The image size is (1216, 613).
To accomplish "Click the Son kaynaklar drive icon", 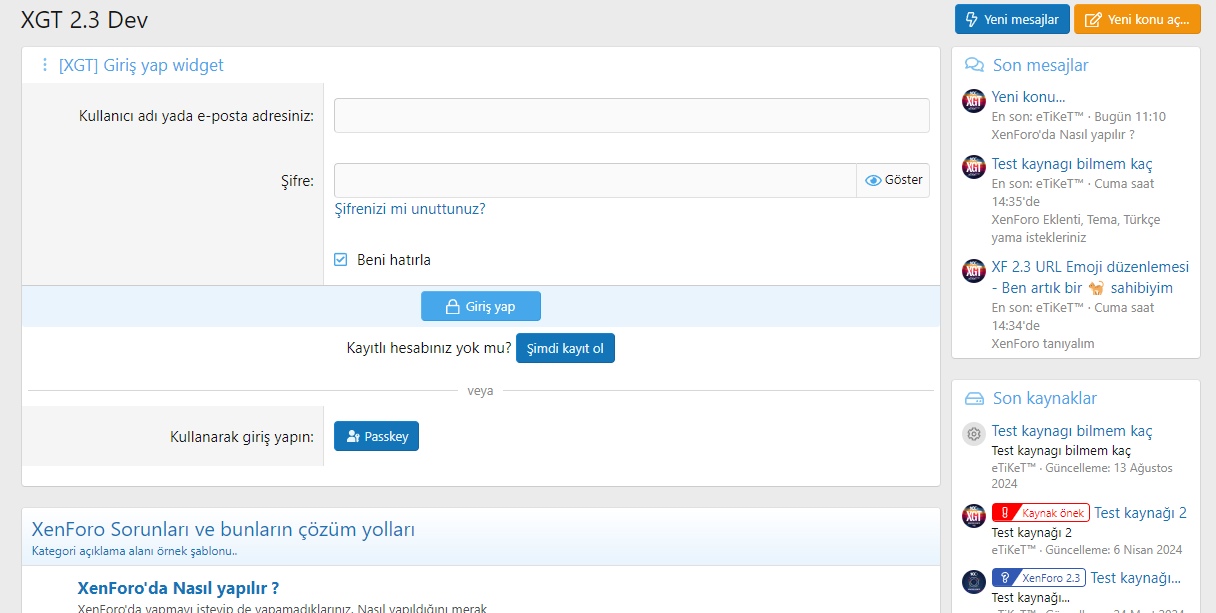I will pos(973,398).
